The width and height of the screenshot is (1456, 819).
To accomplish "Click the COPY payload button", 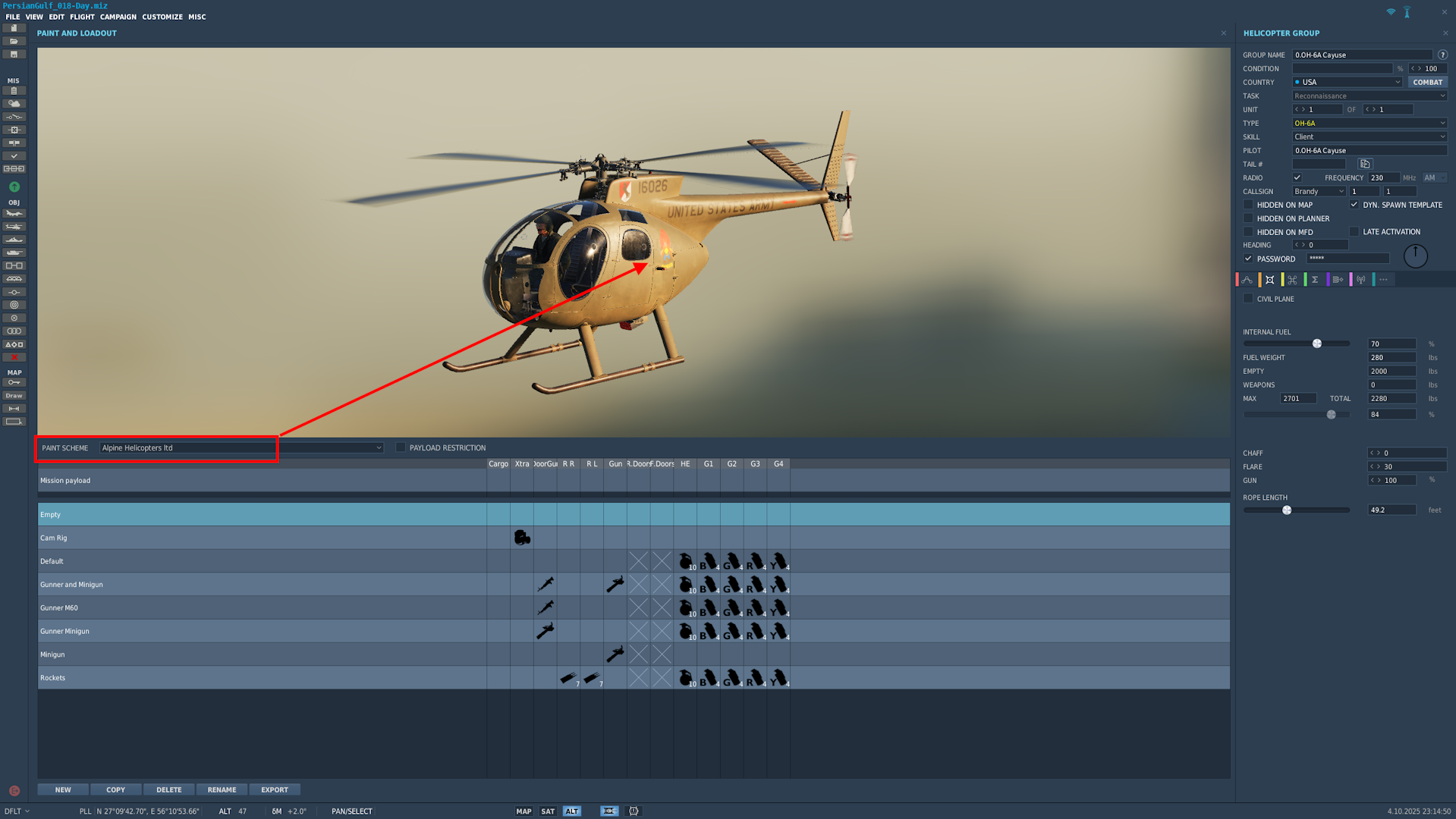I will pos(116,789).
